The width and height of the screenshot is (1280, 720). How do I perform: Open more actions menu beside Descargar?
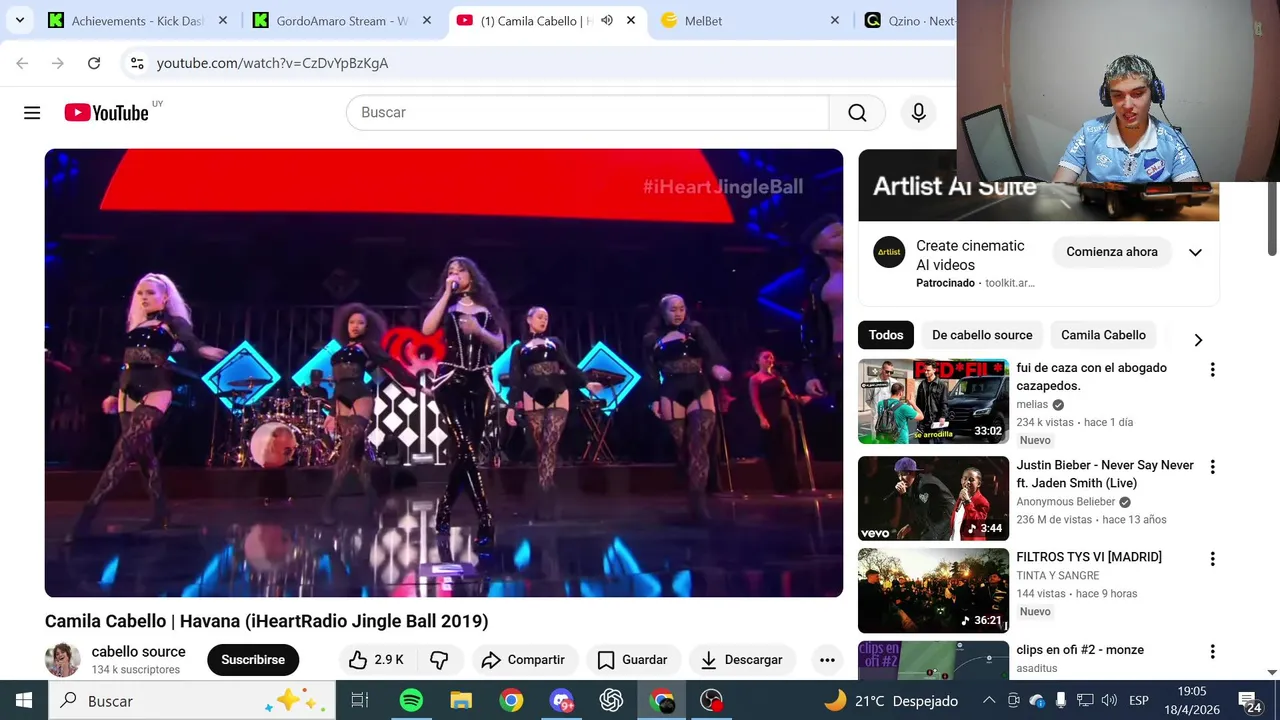pyautogui.click(x=827, y=660)
